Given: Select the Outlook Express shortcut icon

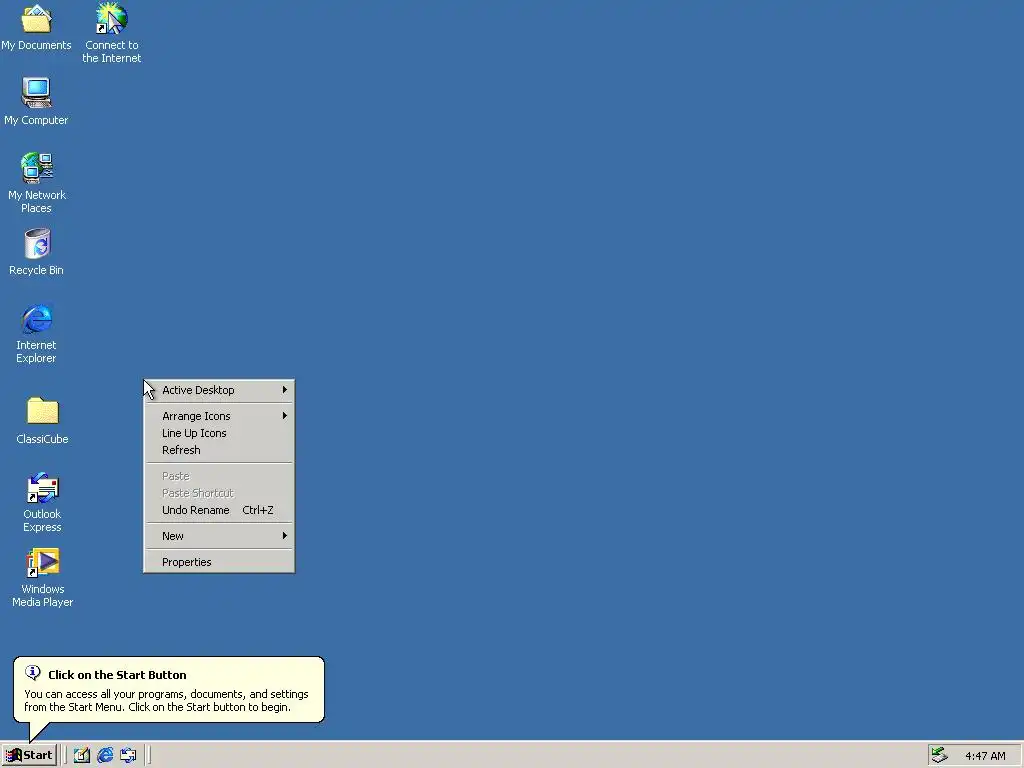Looking at the screenshot, I should pyautogui.click(x=42, y=488).
